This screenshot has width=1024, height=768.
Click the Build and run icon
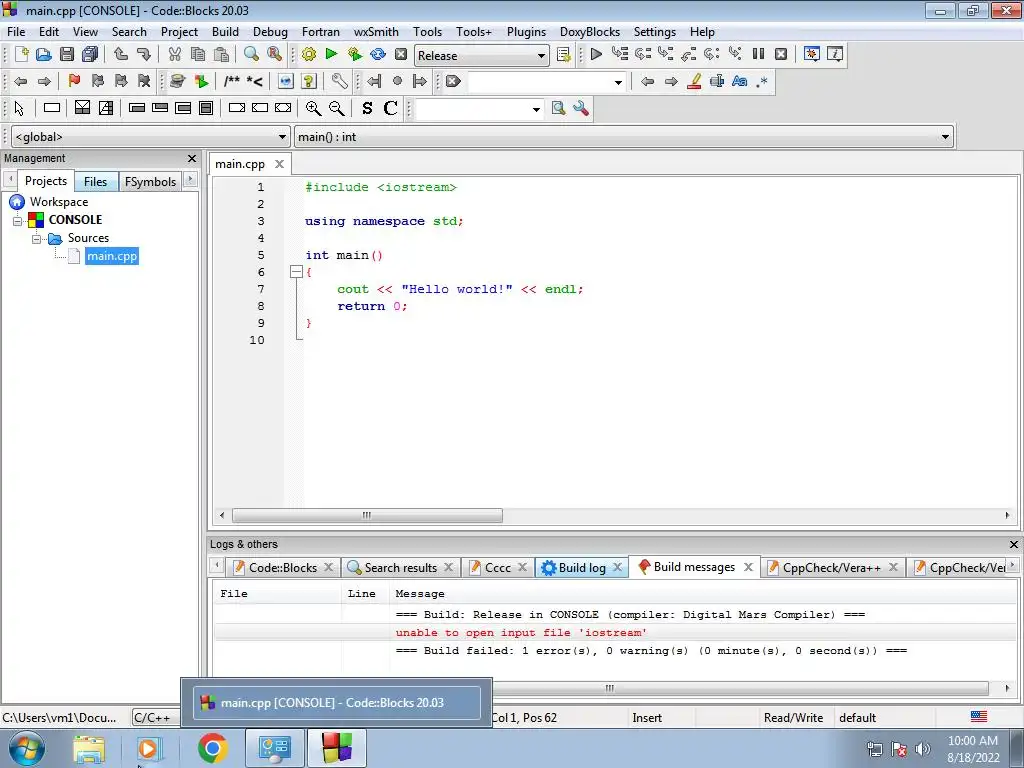355,54
